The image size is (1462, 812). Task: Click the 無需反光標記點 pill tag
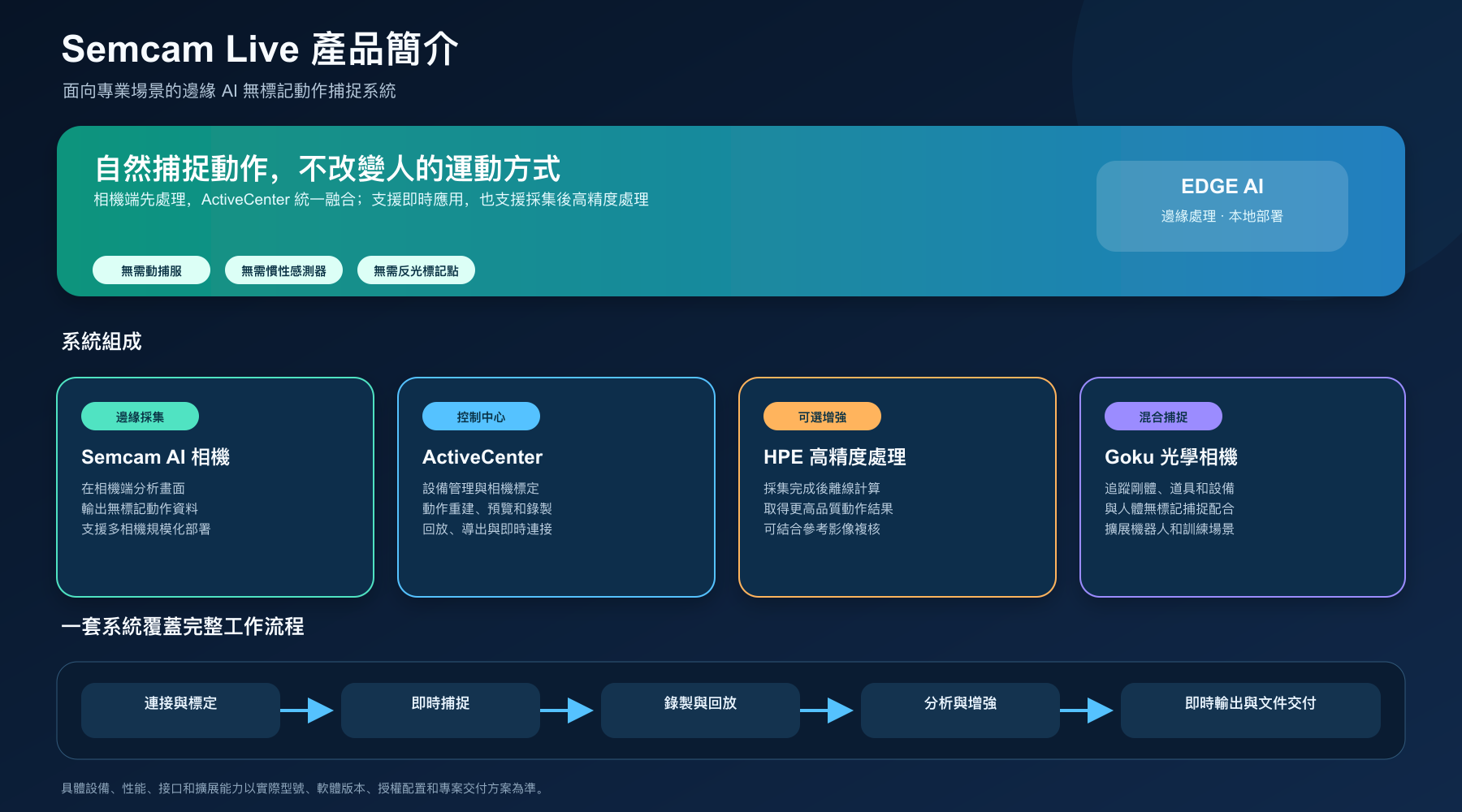(416, 270)
